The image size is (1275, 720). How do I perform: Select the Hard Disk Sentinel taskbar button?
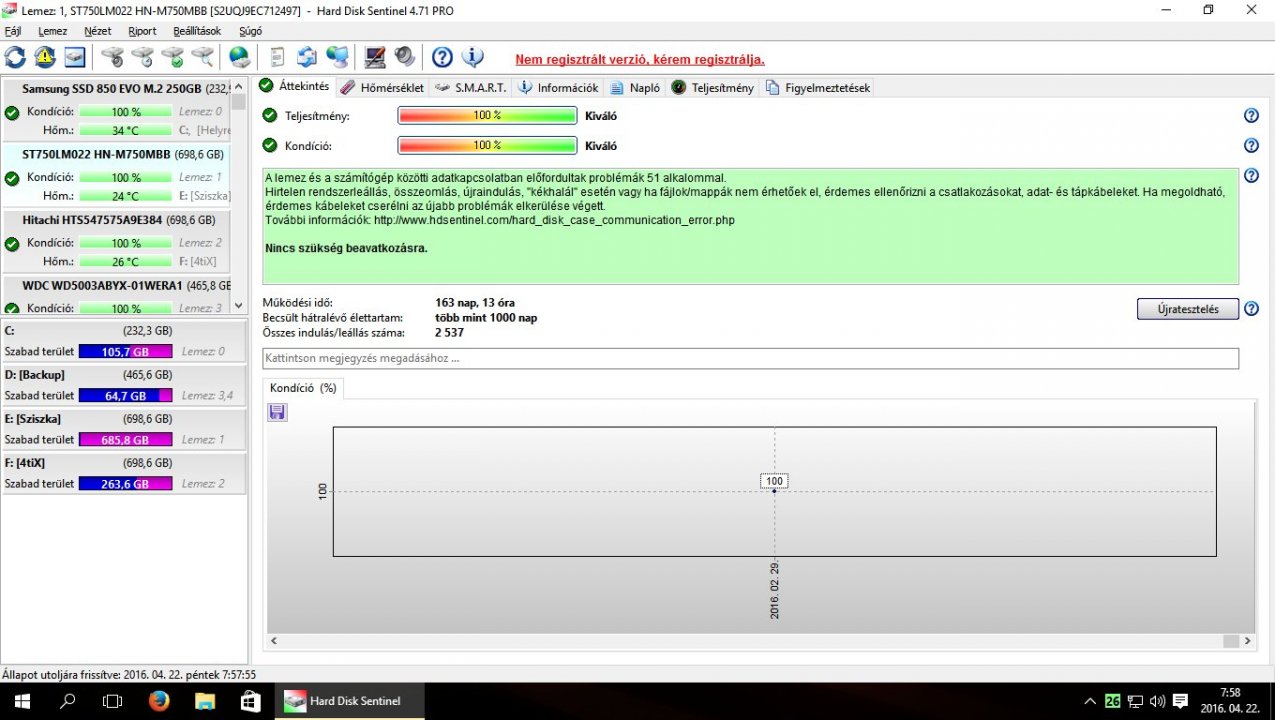click(349, 701)
